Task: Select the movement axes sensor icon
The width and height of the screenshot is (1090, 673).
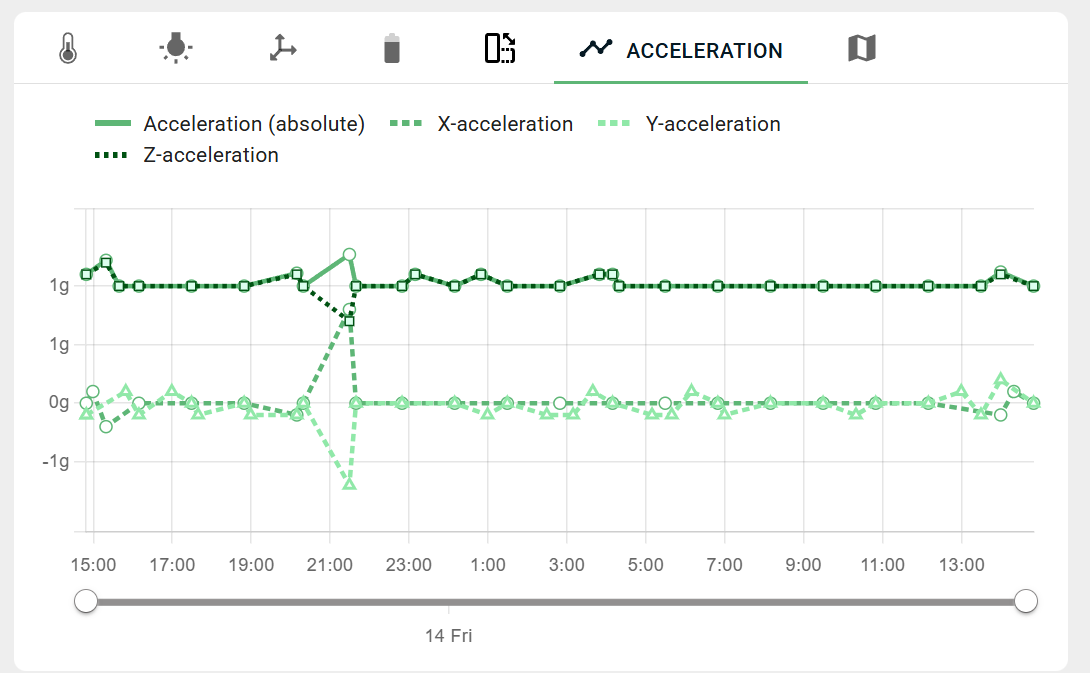Action: (x=283, y=47)
